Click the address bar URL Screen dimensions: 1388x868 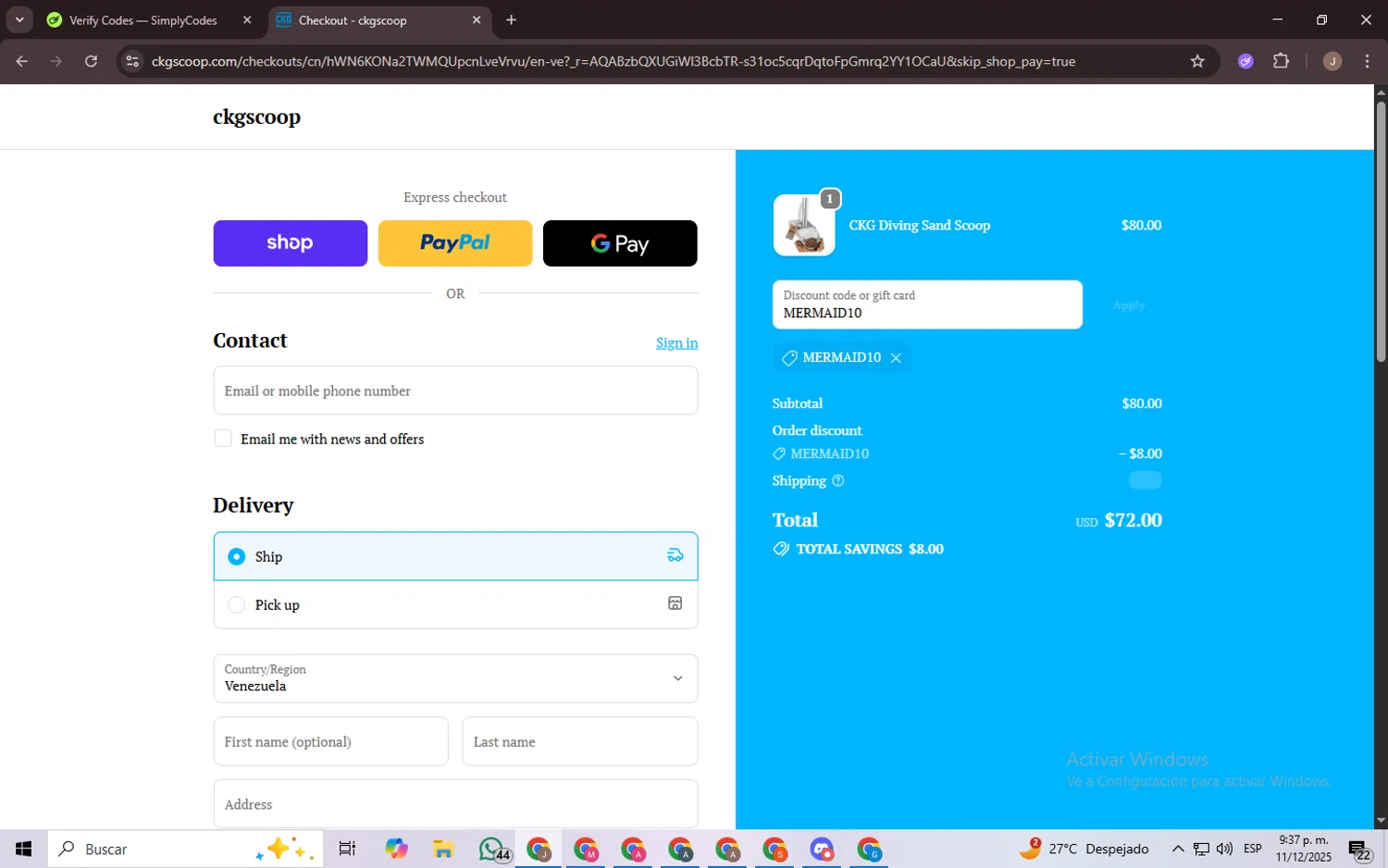tap(613, 61)
